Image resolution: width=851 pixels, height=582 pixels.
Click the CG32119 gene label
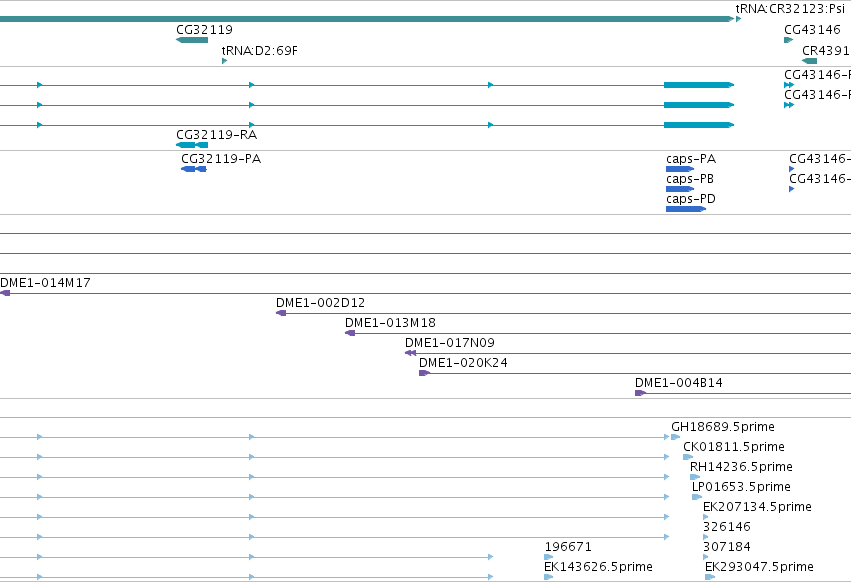(205, 30)
